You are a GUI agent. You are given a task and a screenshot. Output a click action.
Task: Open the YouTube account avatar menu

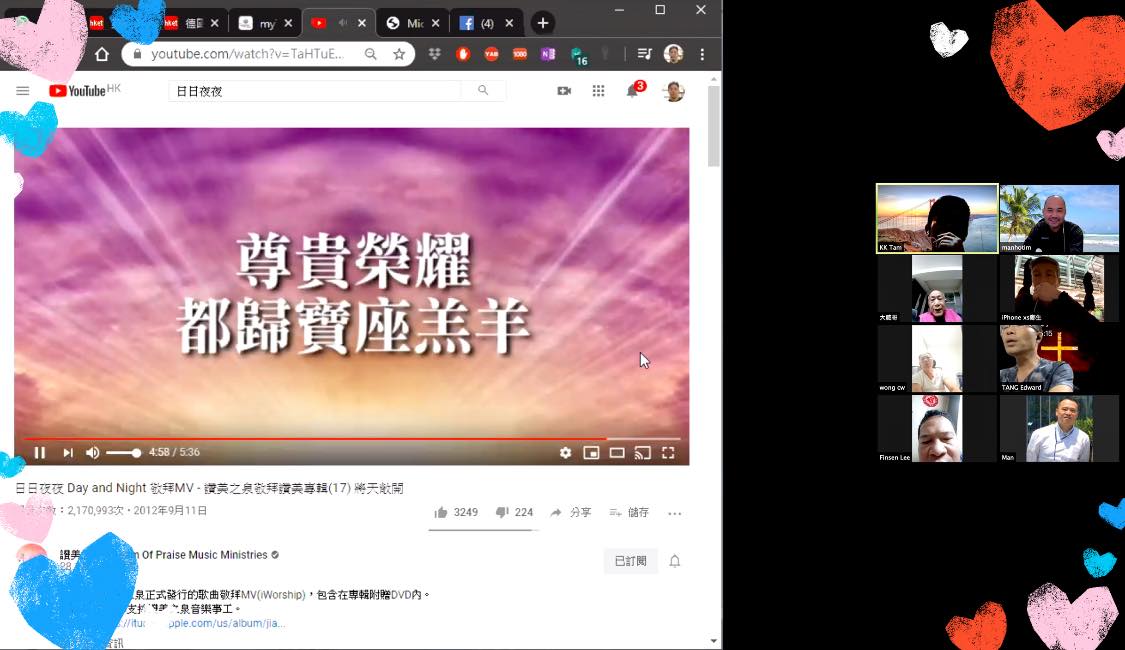pos(674,91)
